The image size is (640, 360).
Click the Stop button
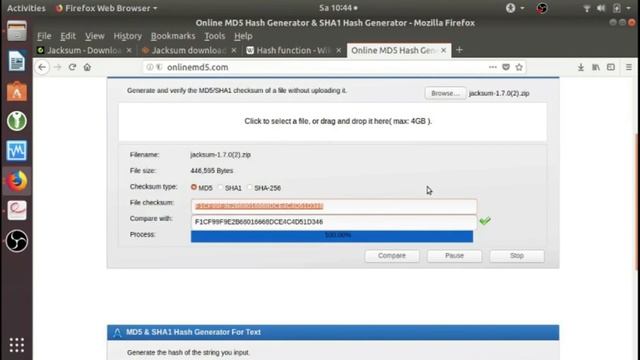[517, 256]
